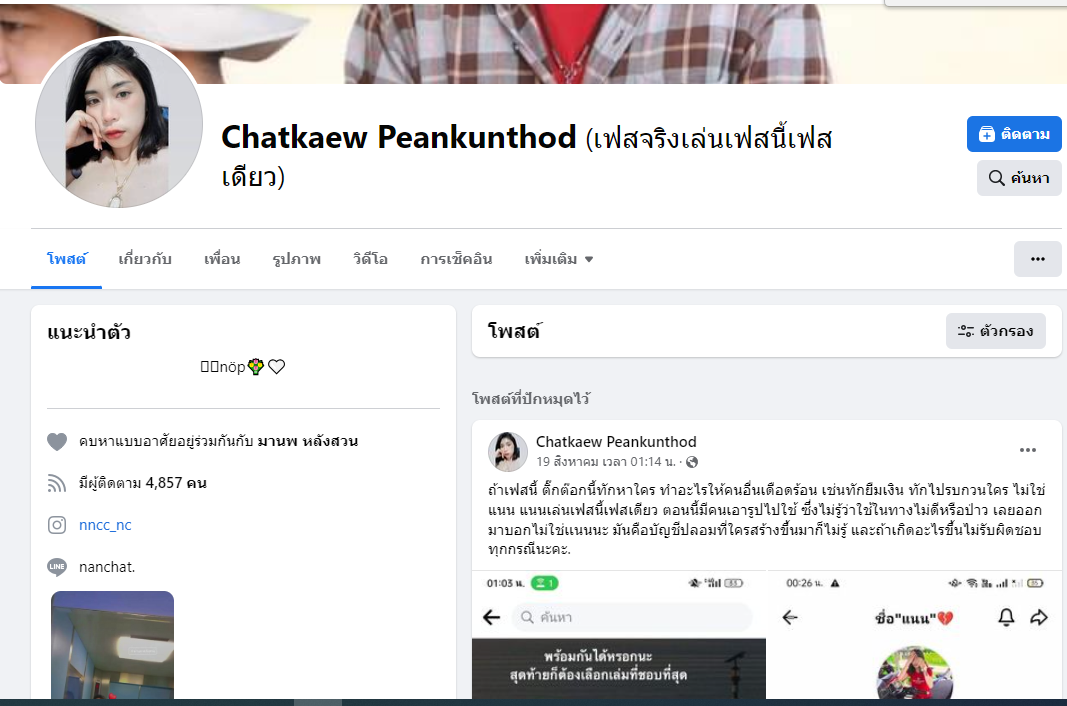Open the profile picture of Chatkaew

[119, 123]
